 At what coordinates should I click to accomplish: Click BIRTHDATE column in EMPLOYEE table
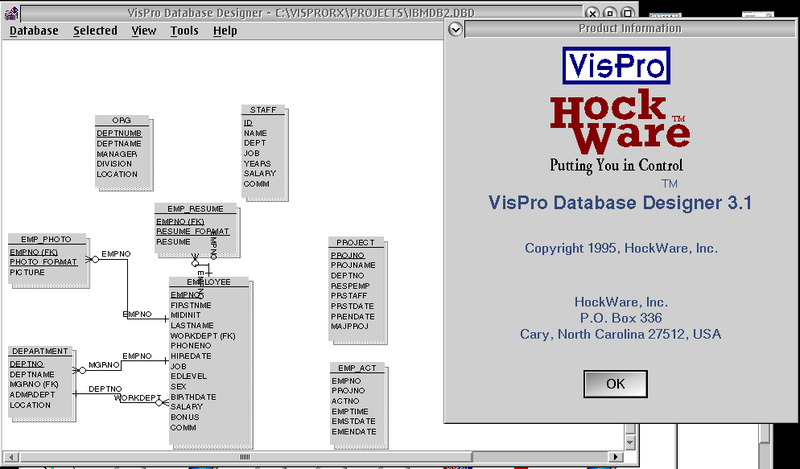pos(193,397)
